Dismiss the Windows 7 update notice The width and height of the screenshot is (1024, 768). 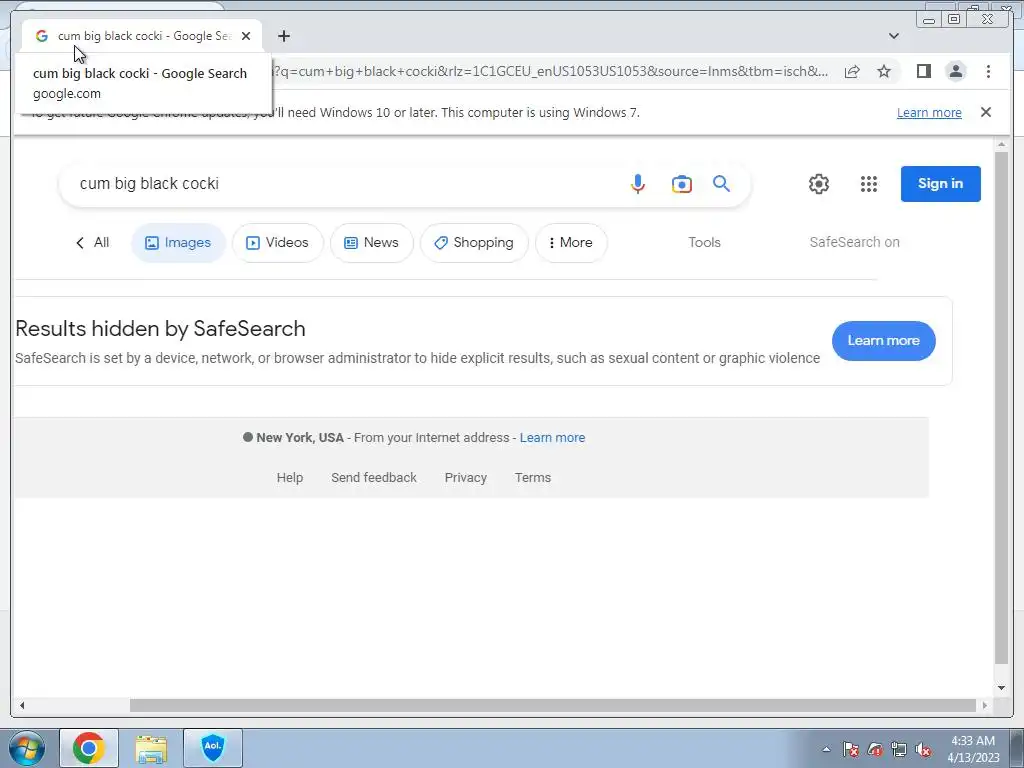(x=985, y=112)
